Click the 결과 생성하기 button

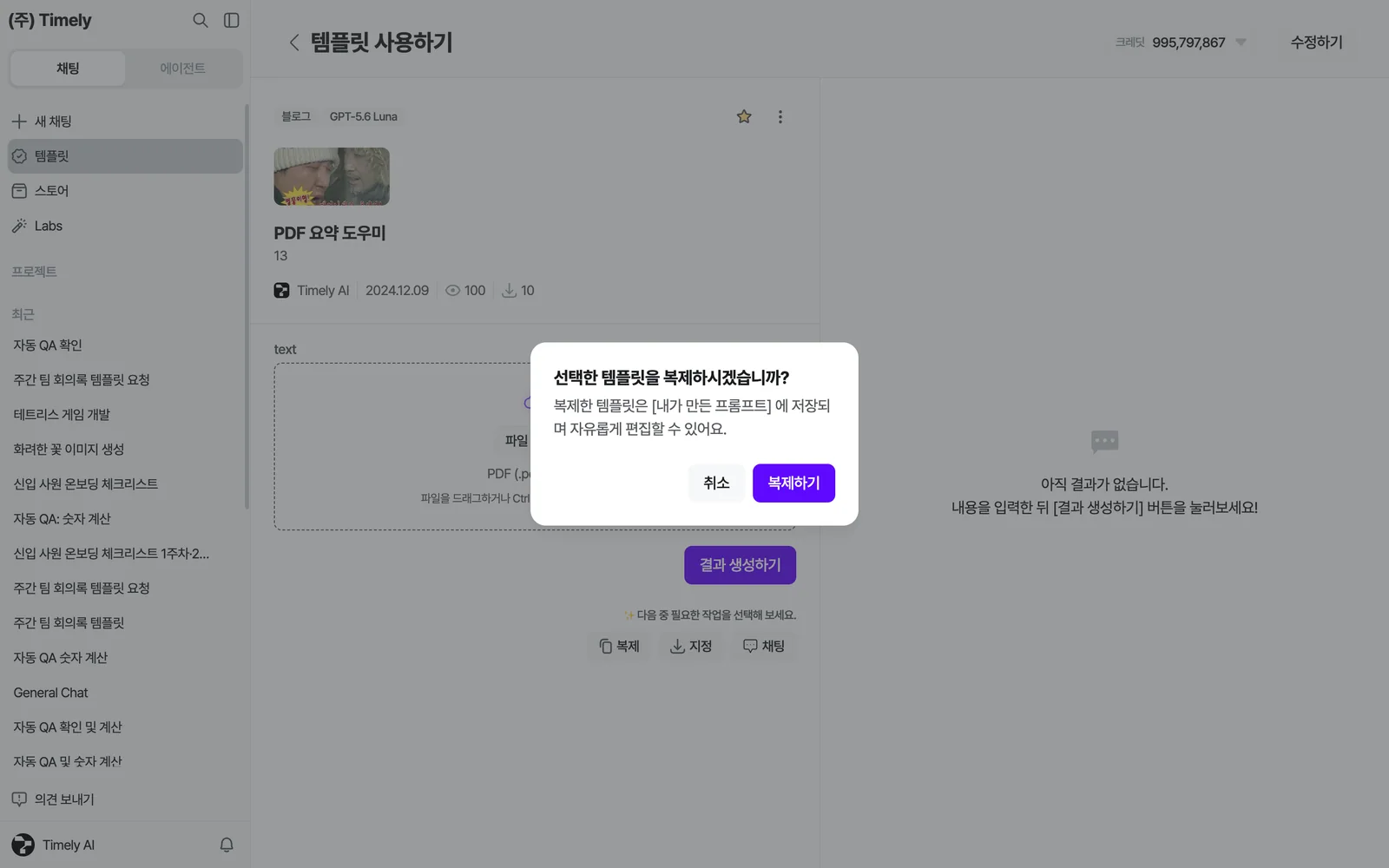[740, 565]
